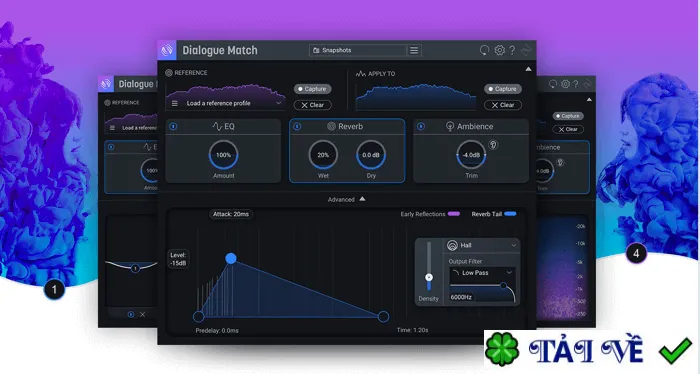Image resolution: width=700 pixels, height=374 pixels.
Task: Select the Ambience module tab
Action: [471, 127]
